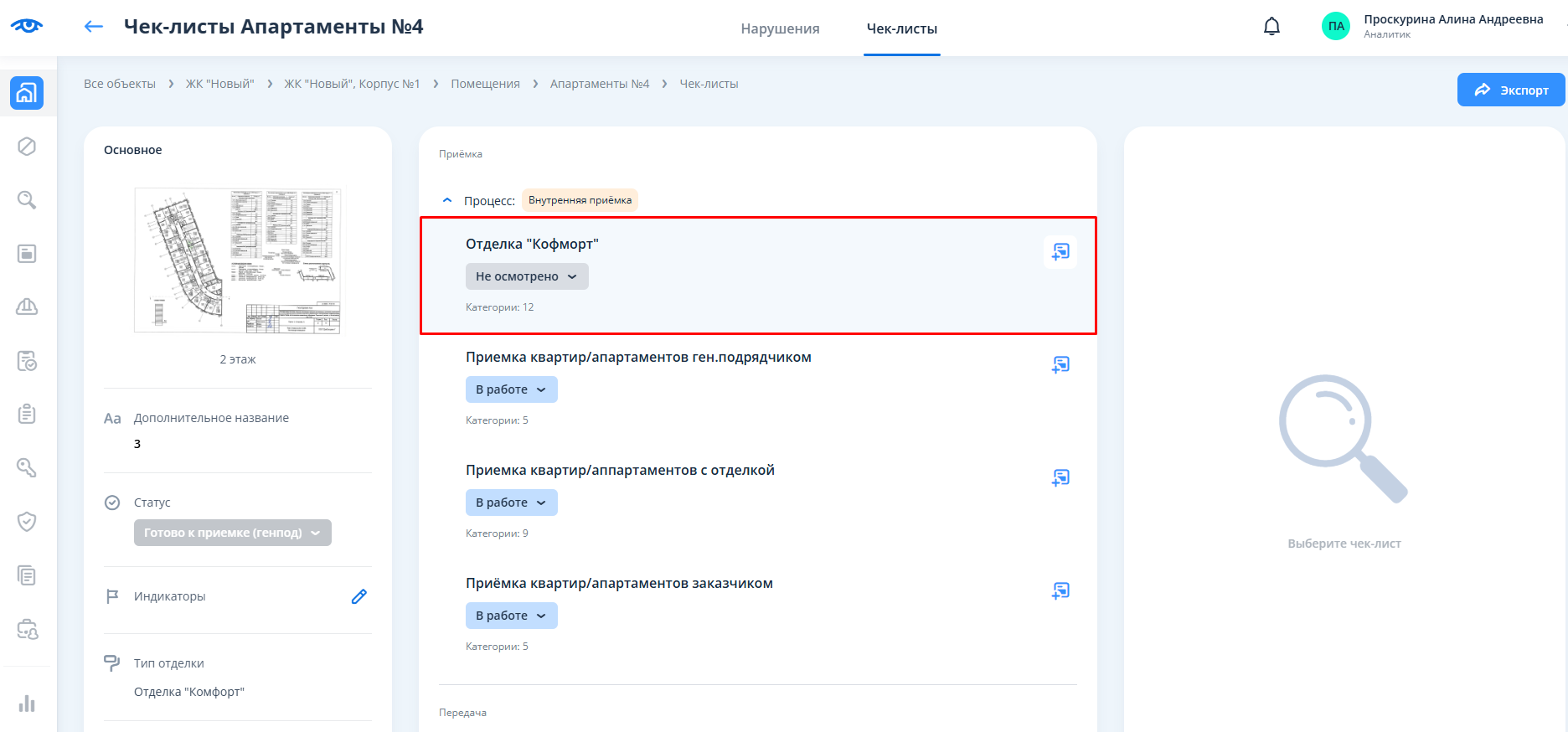
Task: Open the "Не осмотрено" status dropdown
Action: tap(527, 276)
